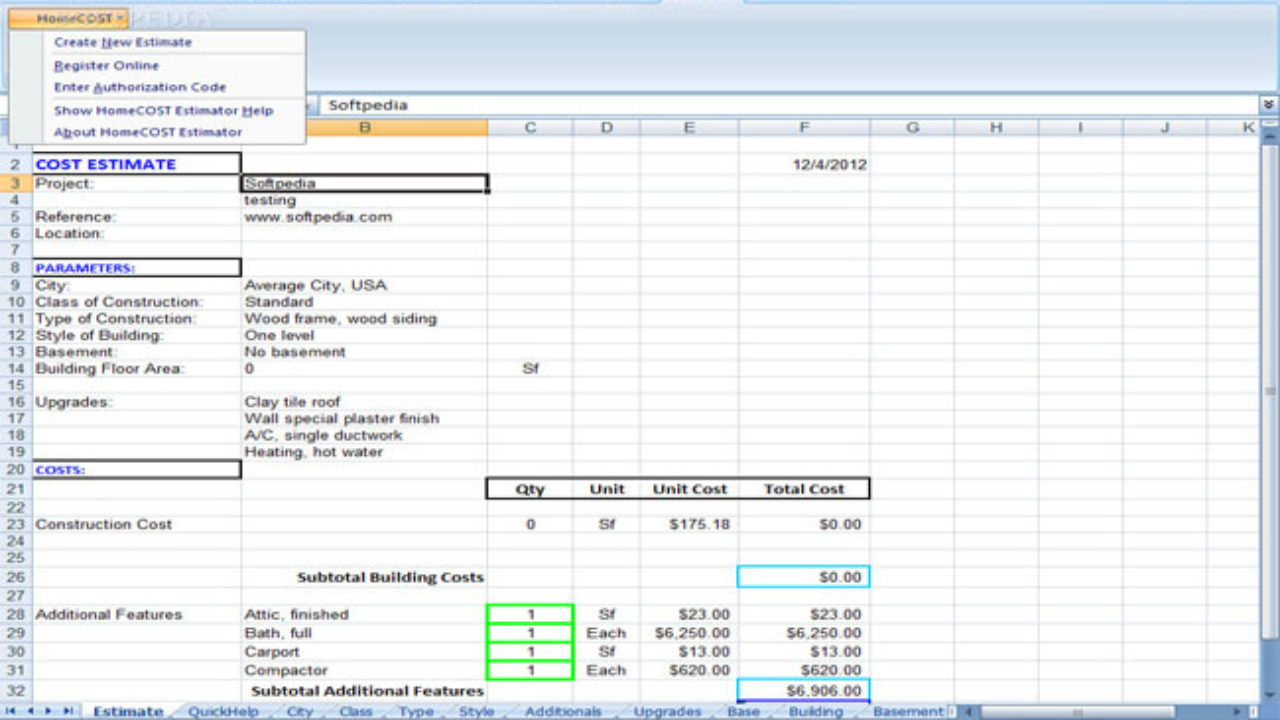Select column H header
Image resolution: width=1280 pixels, height=720 pixels.
pos(996,128)
